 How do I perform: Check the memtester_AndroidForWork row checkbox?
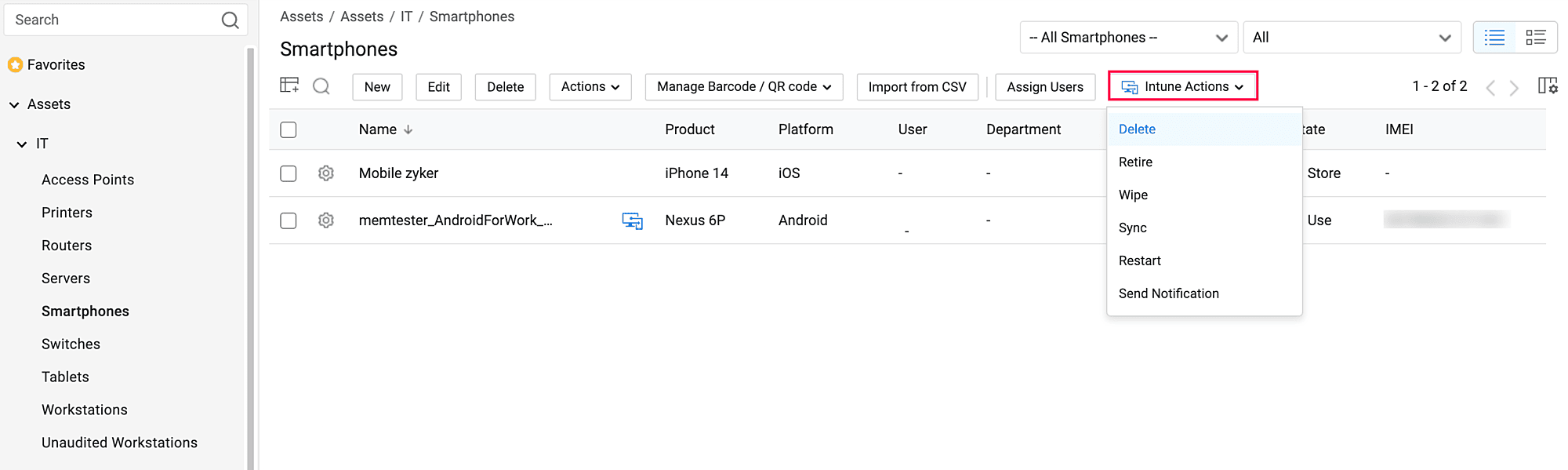coord(289,220)
